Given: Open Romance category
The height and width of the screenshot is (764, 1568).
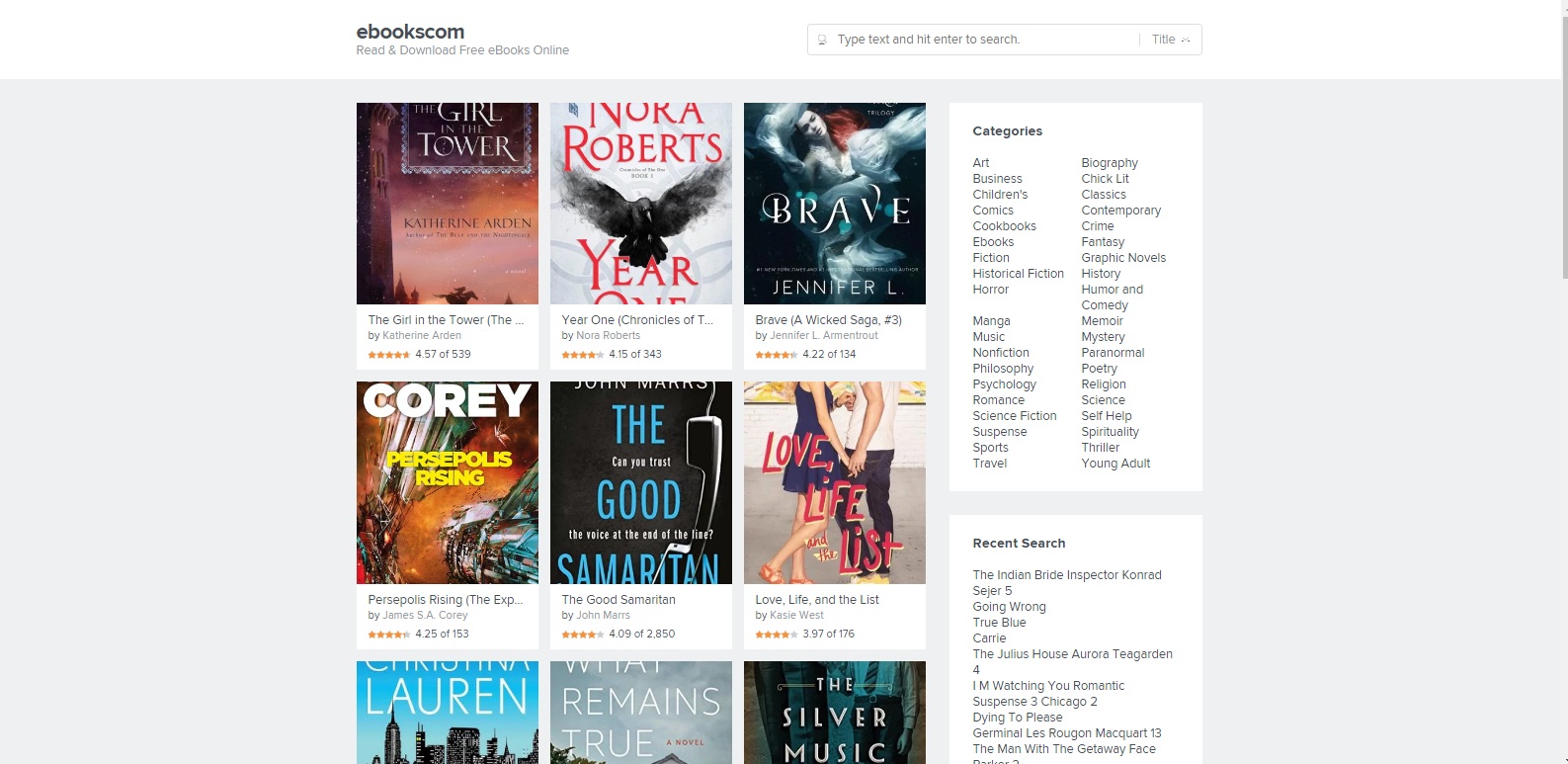Looking at the screenshot, I should click(998, 400).
